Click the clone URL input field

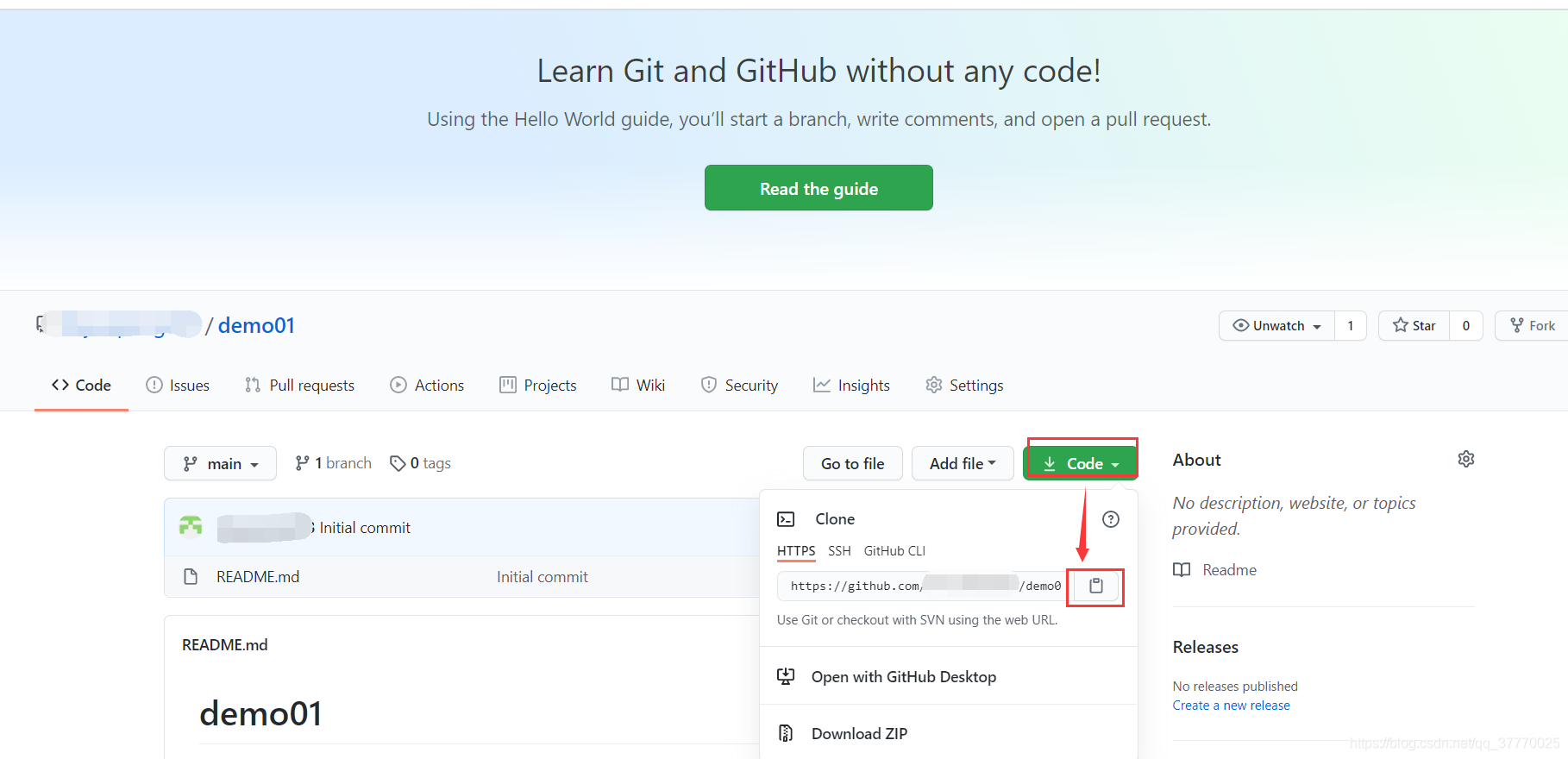click(922, 586)
